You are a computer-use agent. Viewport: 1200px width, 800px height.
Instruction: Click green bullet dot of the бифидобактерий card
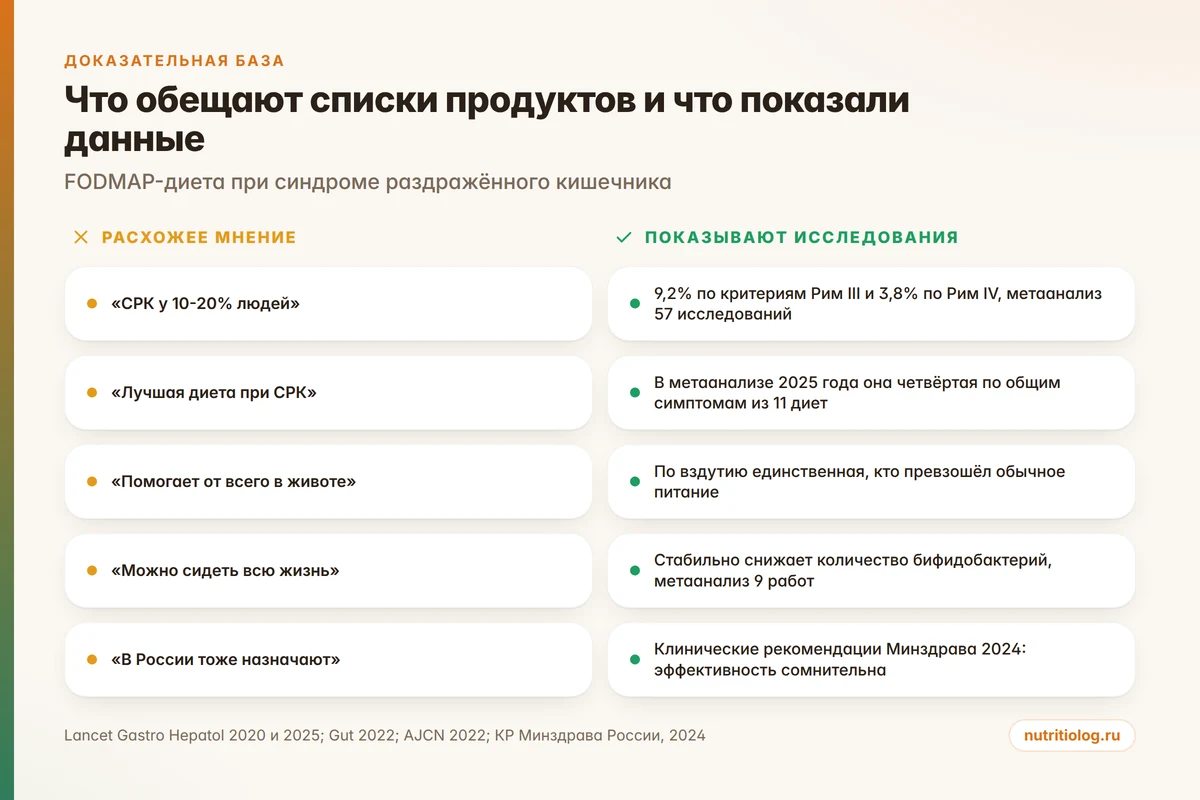click(x=635, y=571)
